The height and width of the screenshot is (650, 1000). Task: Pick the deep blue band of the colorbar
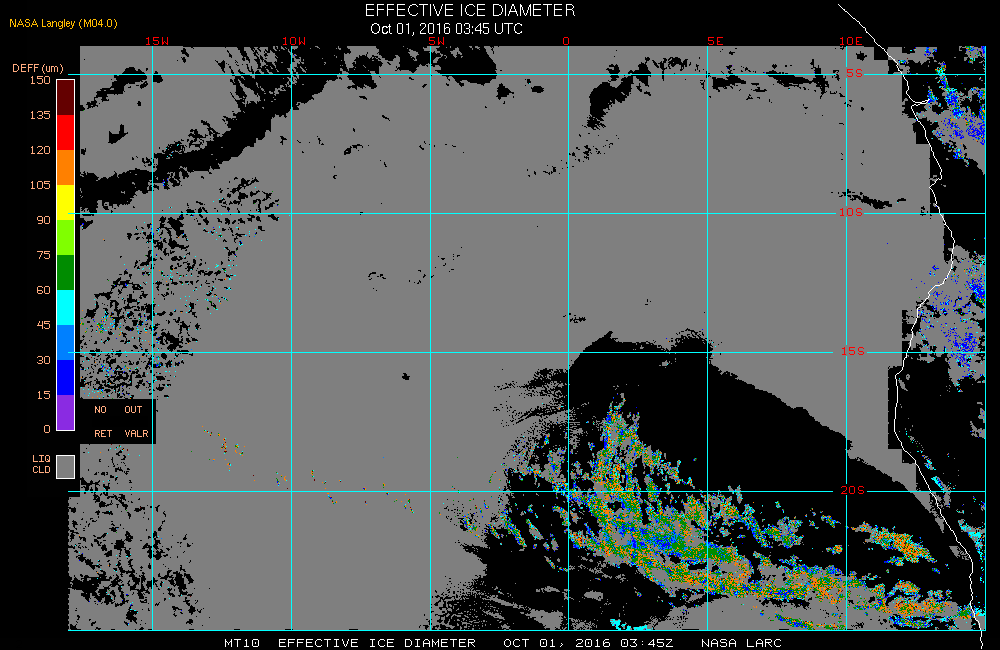point(66,378)
